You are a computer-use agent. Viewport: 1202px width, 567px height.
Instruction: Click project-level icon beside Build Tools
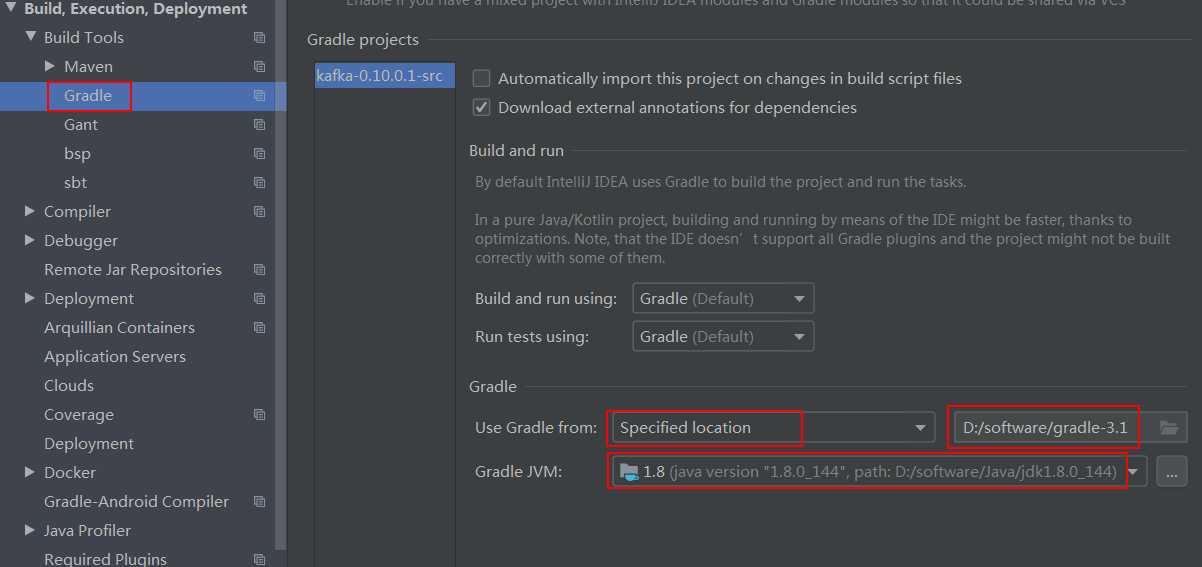point(259,38)
